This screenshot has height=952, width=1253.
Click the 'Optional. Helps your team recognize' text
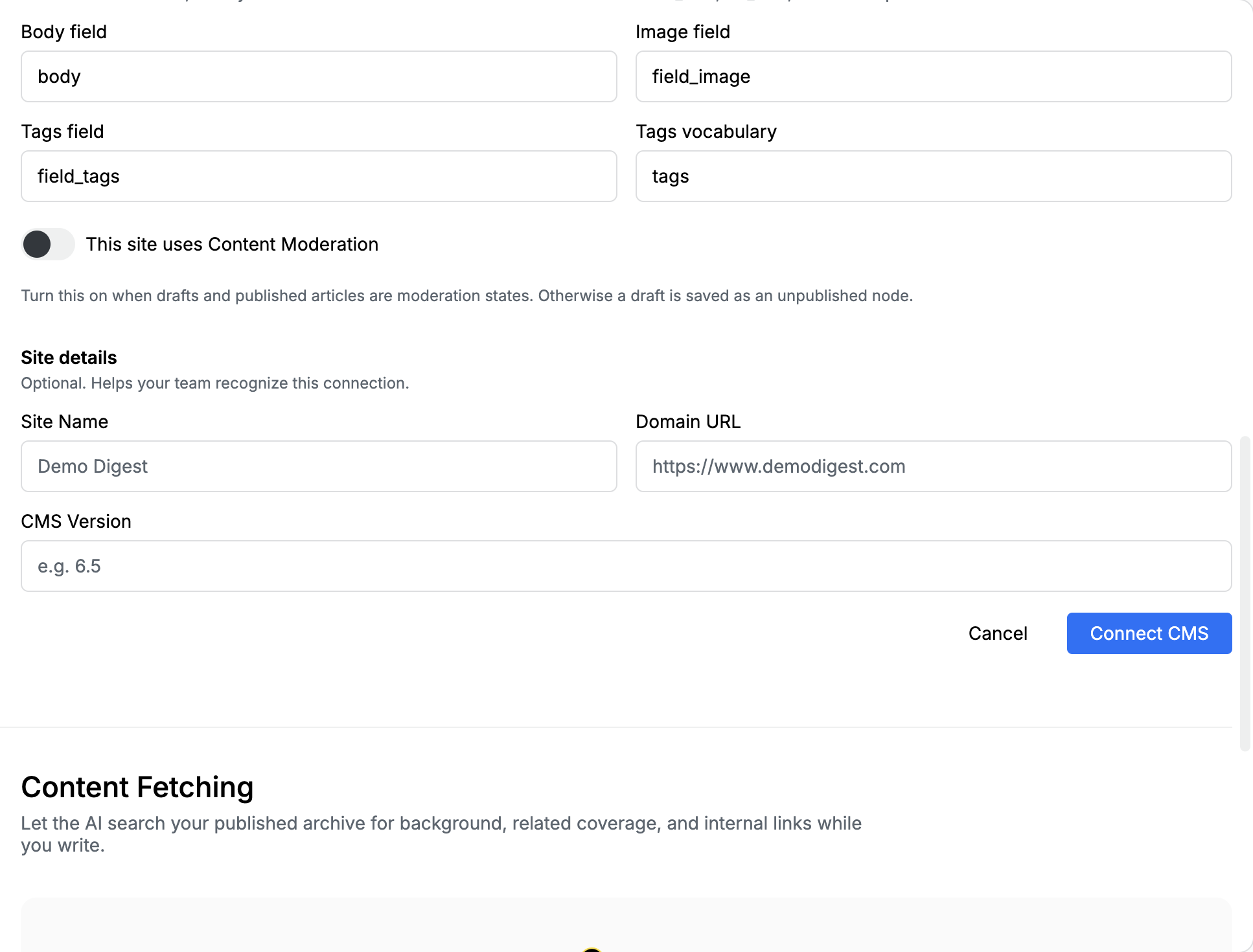(x=215, y=383)
